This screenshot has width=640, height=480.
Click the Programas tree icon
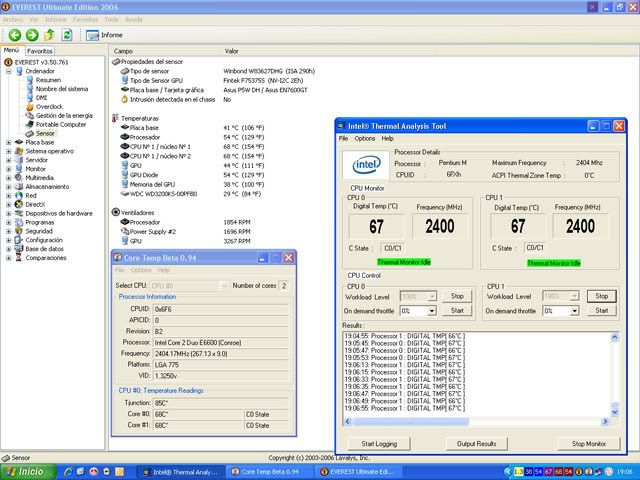click(19, 222)
